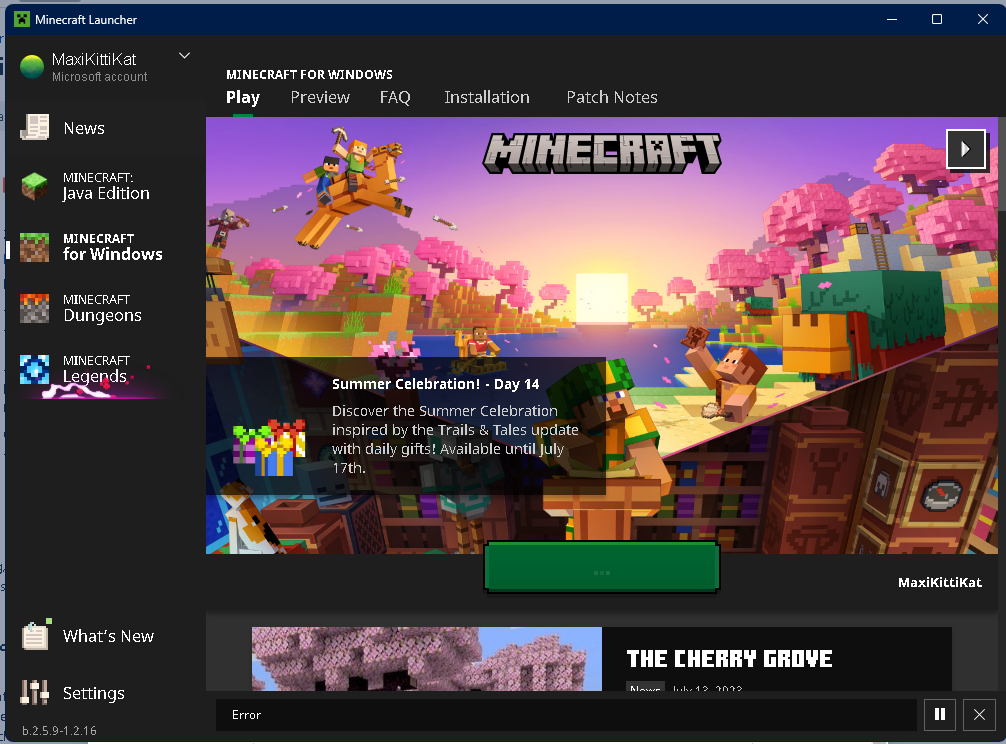Viewport: 1006px width, 744px height.
Task: Click the cherry grove news thumbnail
Action: pyautogui.click(x=426, y=659)
